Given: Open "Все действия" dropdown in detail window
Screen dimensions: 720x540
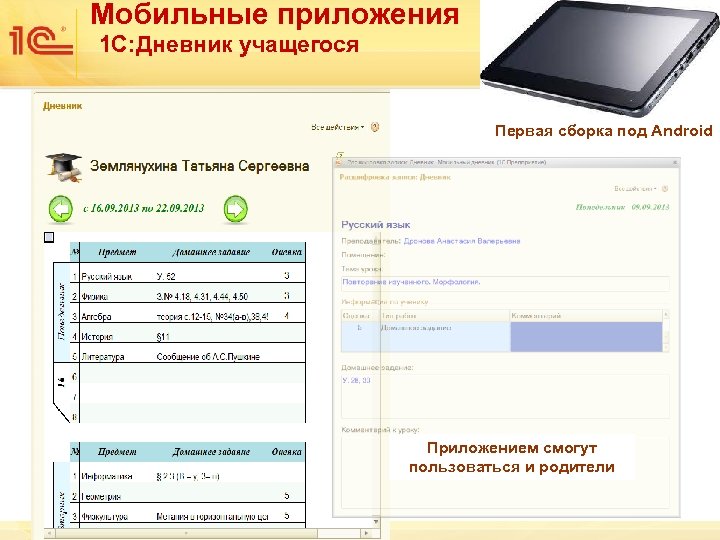Looking at the screenshot, I should point(635,189).
